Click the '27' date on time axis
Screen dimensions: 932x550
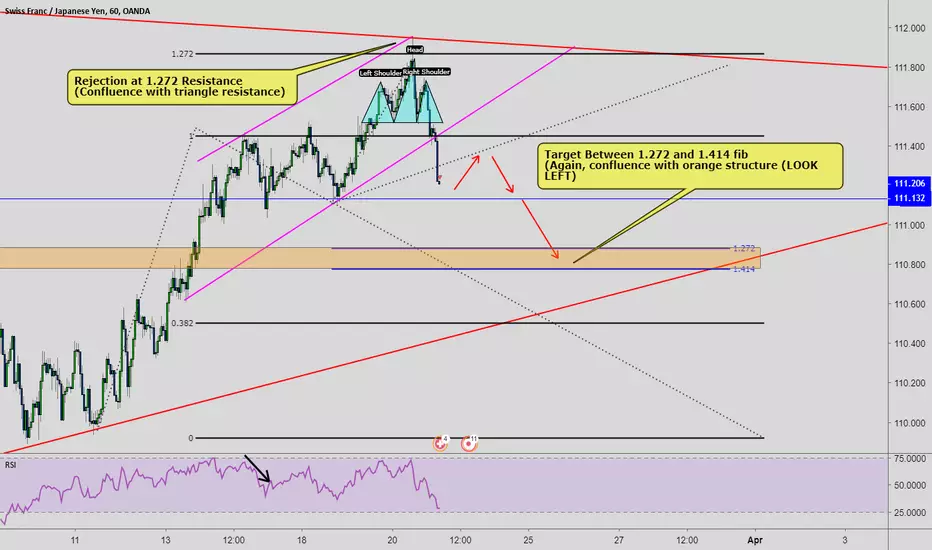pos(619,540)
